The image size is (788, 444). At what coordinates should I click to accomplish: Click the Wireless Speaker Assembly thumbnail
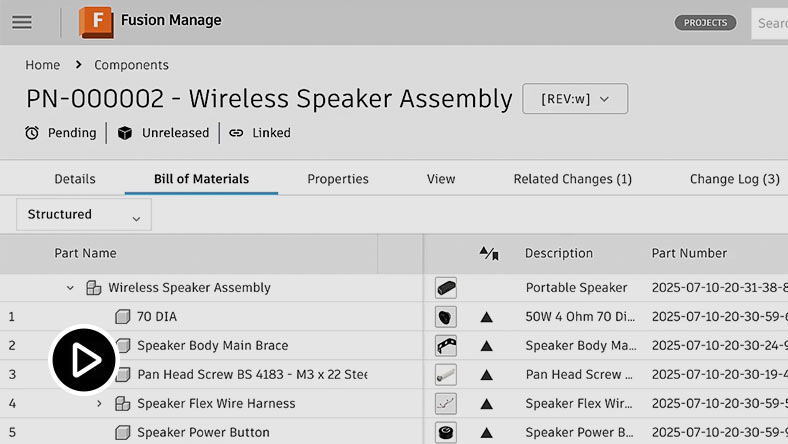[446, 288]
